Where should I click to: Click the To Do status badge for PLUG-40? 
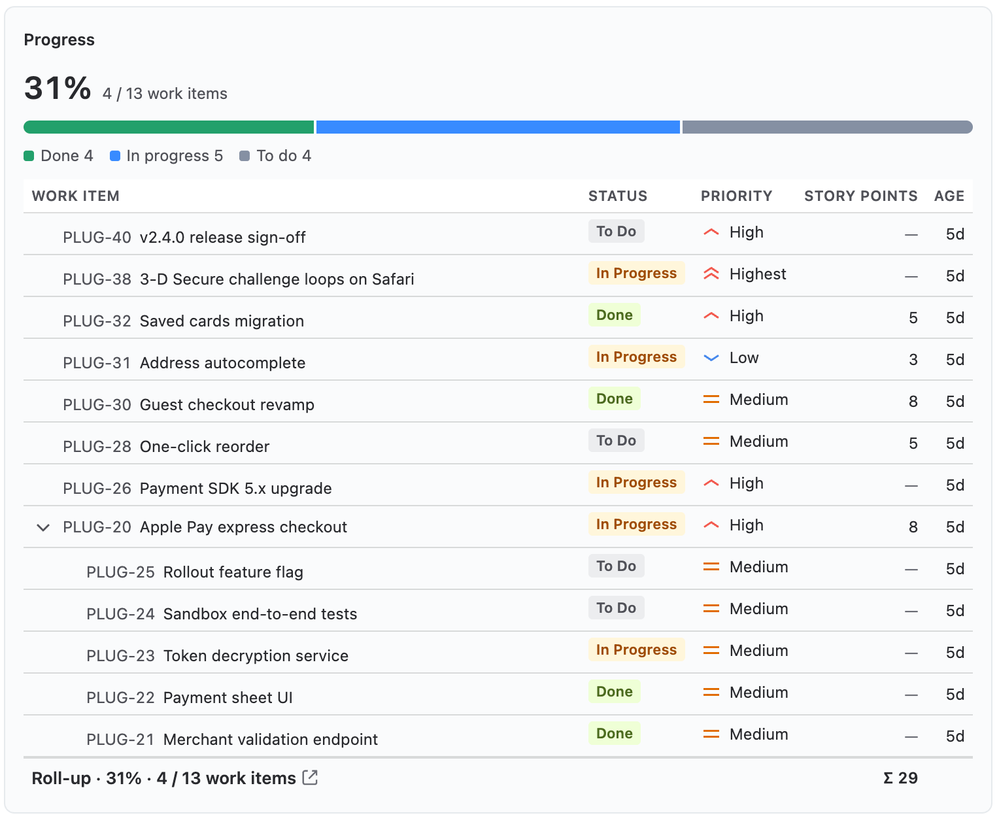point(616,231)
